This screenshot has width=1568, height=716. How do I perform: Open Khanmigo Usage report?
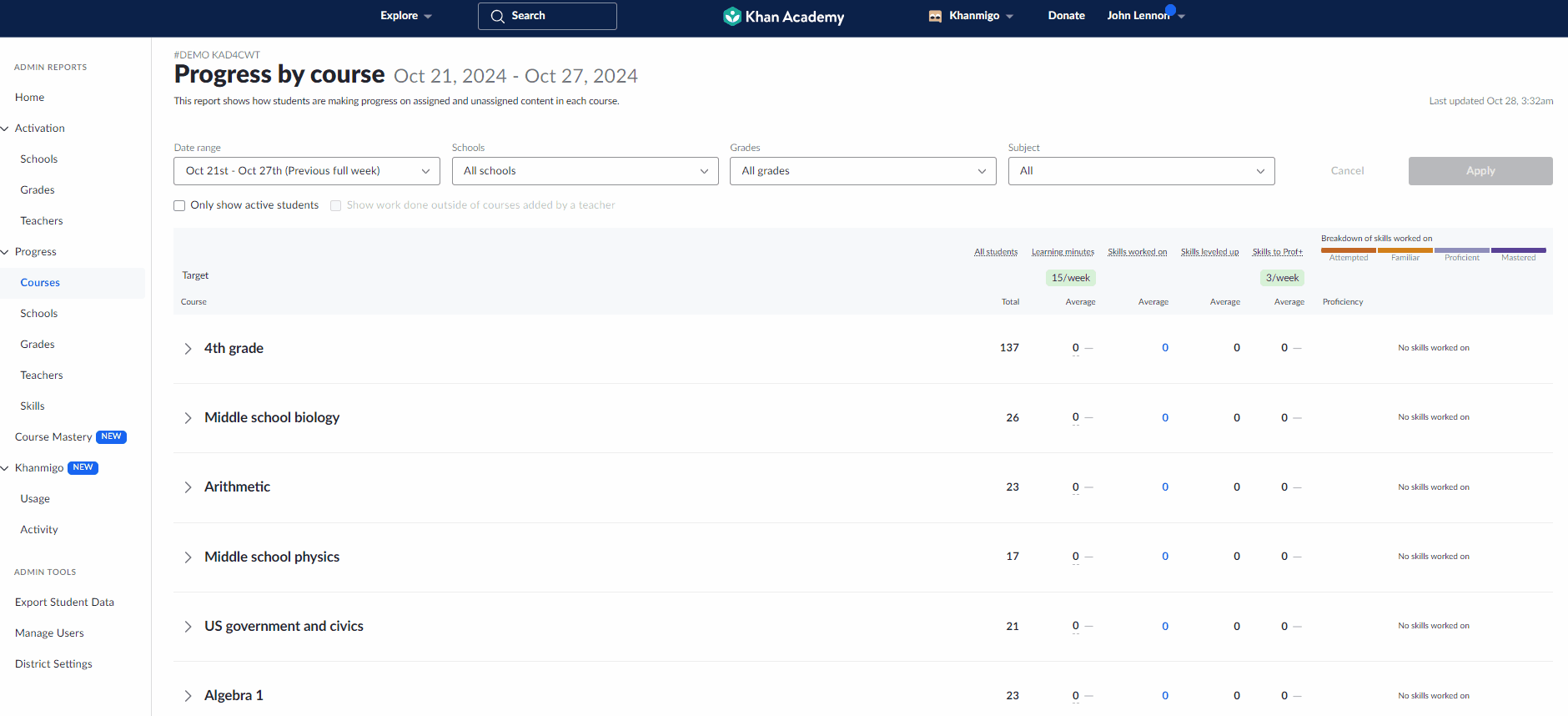pos(35,499)
